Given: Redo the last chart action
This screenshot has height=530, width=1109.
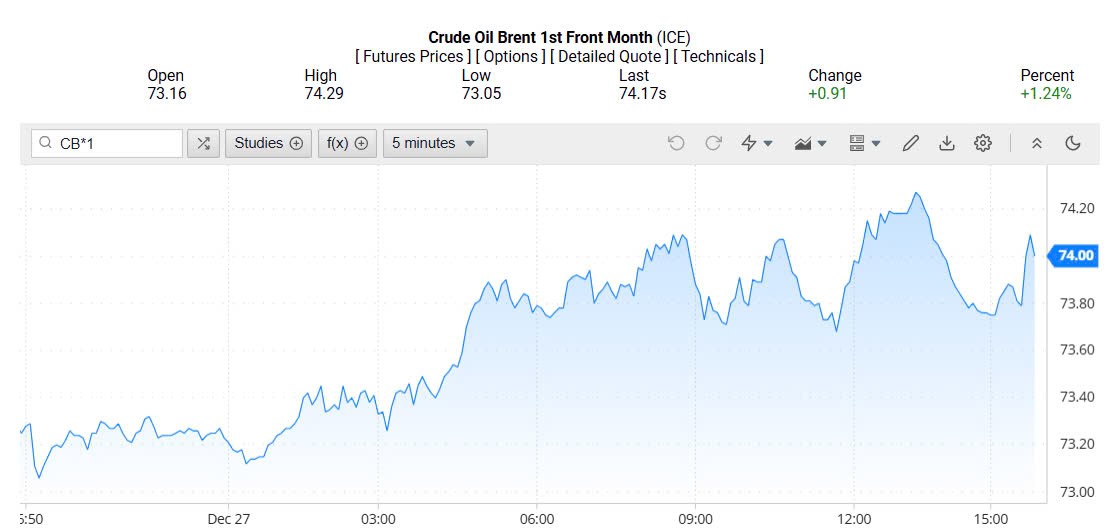Looking at the screenshot, I should (713, 143).
